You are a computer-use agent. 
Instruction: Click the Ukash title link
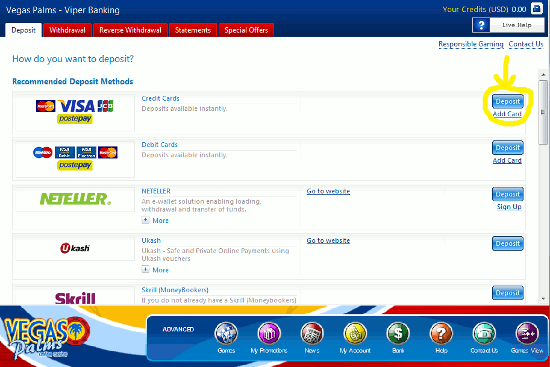pyautogui.click(x=151, y=241)
